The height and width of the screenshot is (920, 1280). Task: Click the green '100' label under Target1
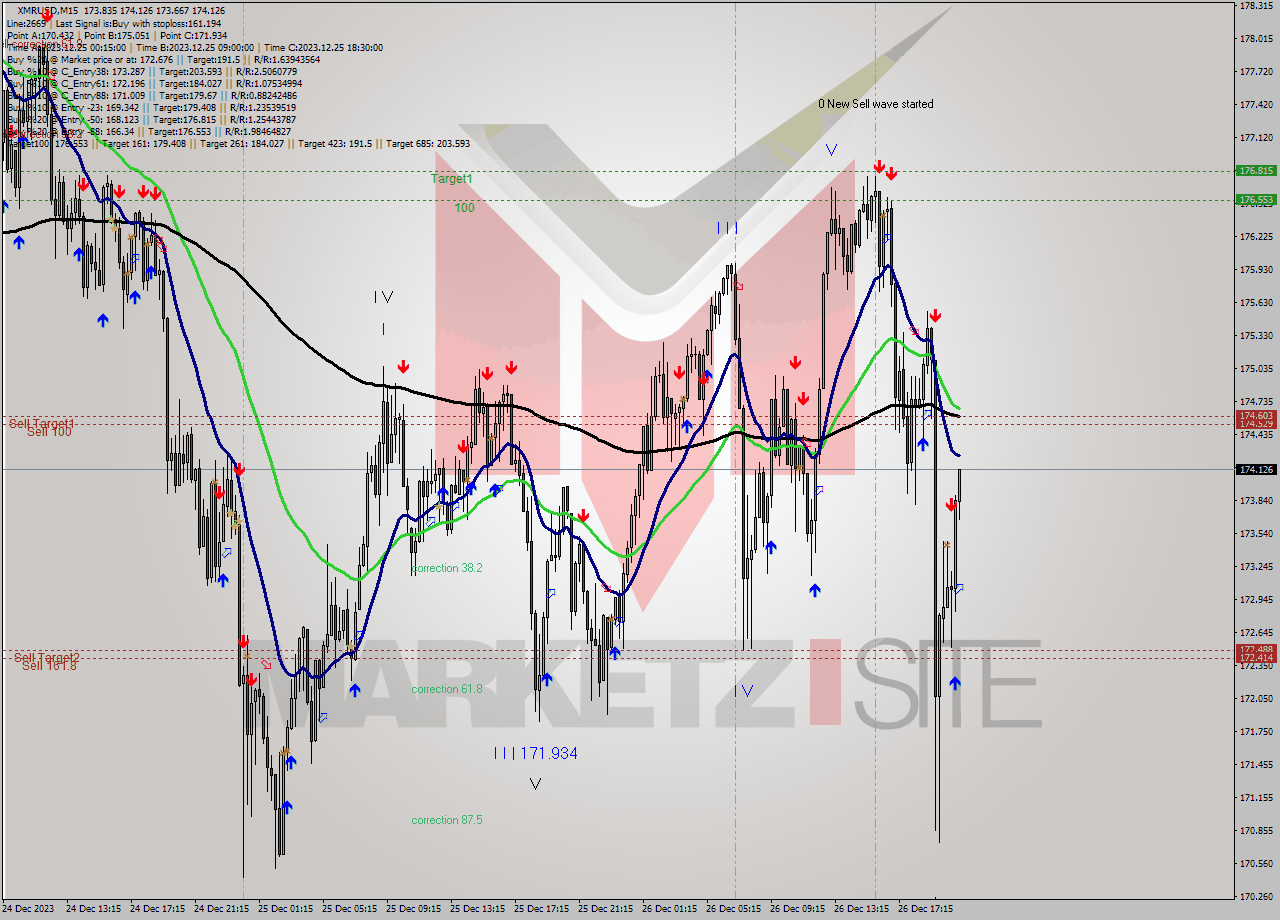tap(465, 208)
